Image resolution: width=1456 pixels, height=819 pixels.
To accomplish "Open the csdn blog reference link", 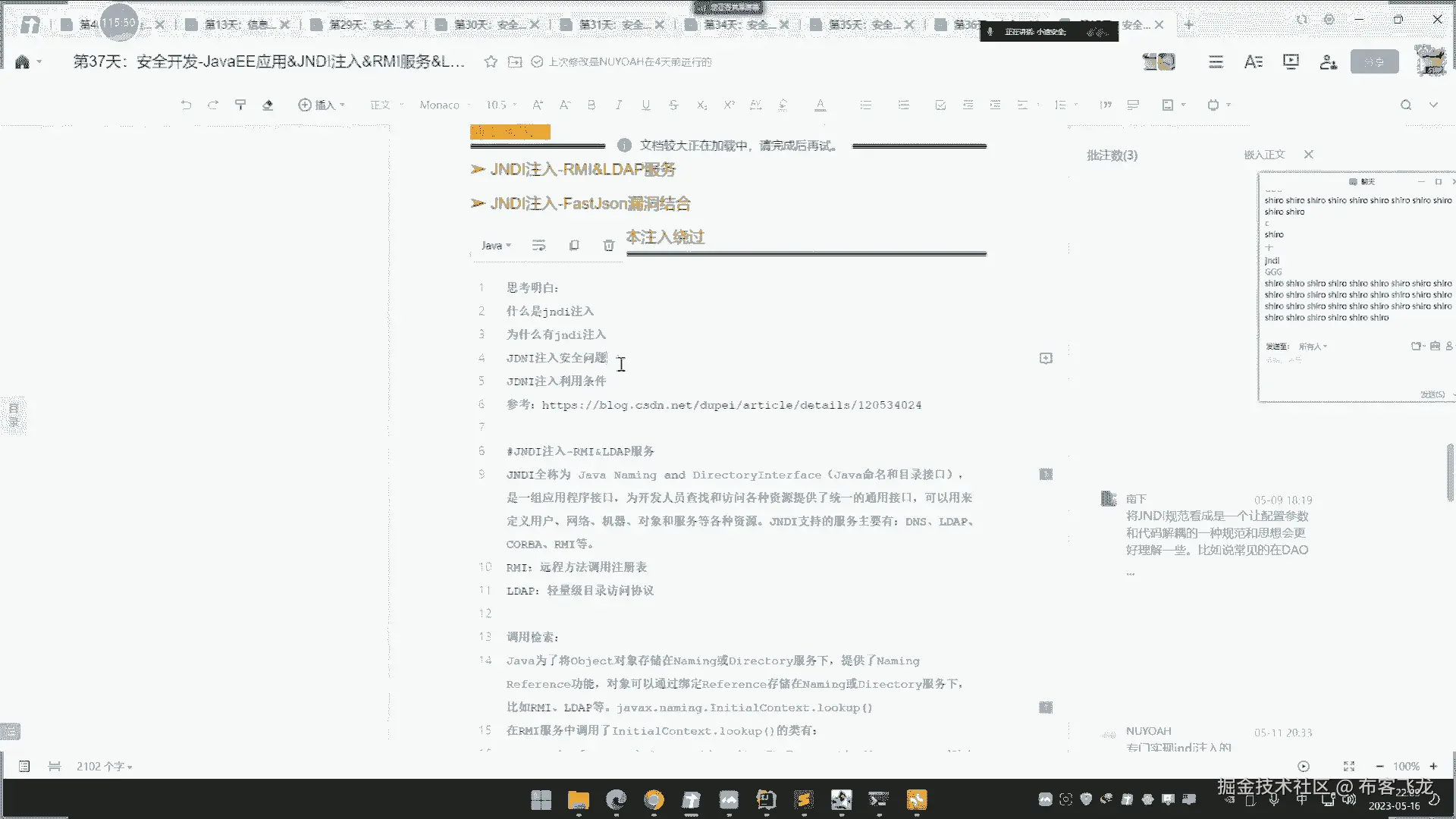I will tap(731, 405).
